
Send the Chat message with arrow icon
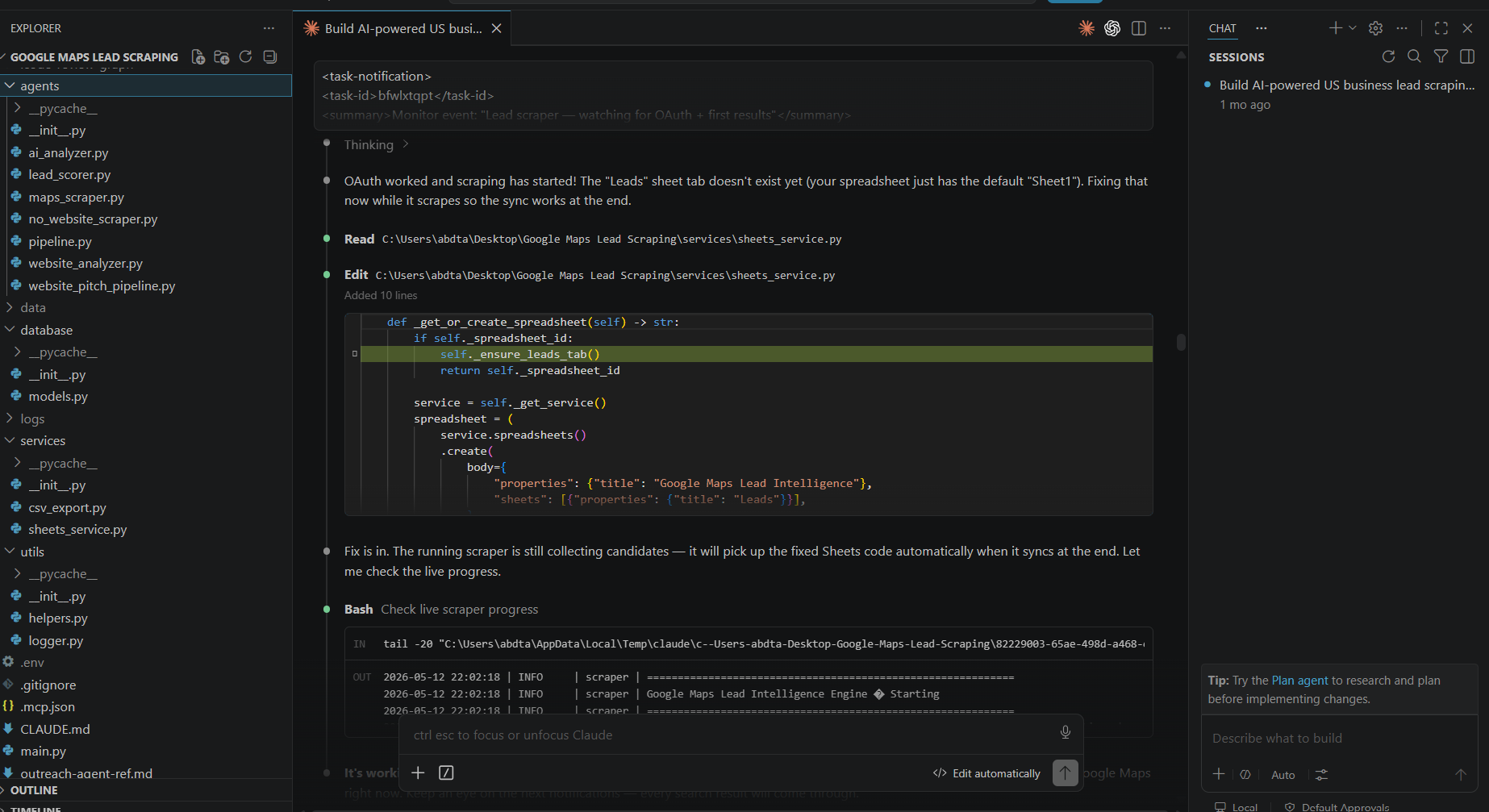click(x=1461, y=774)
